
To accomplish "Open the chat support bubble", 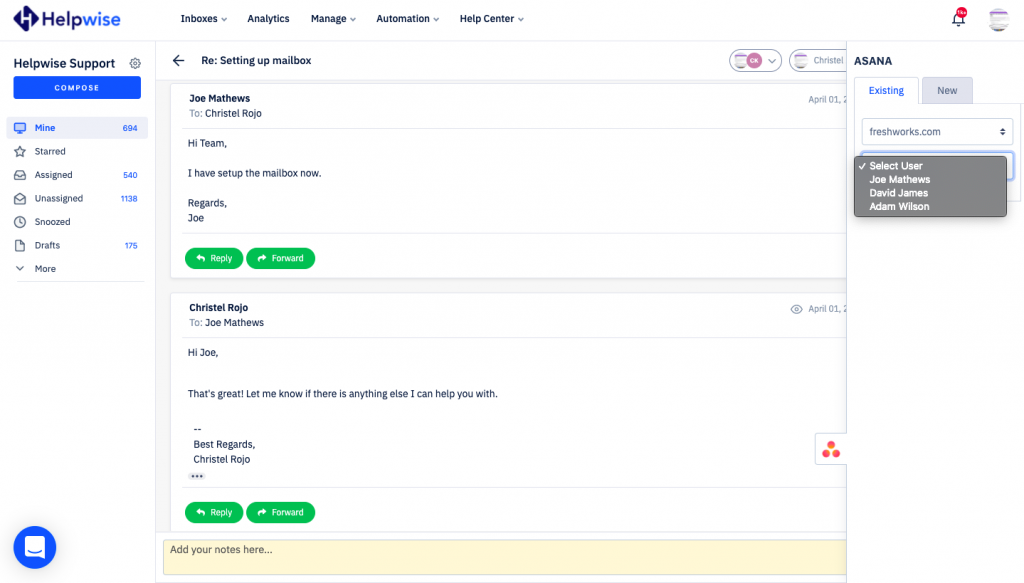I will click(x=35, y=547).
